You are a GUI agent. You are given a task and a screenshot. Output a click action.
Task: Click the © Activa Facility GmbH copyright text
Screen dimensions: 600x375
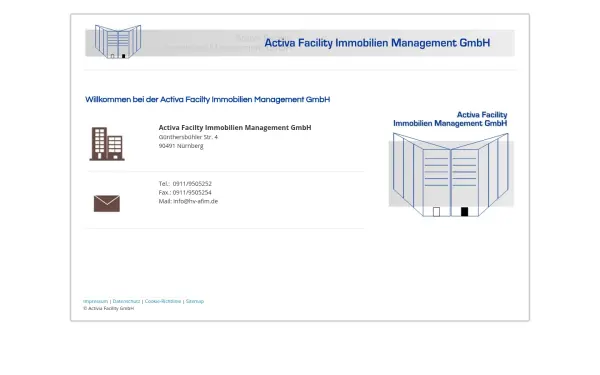109,308
